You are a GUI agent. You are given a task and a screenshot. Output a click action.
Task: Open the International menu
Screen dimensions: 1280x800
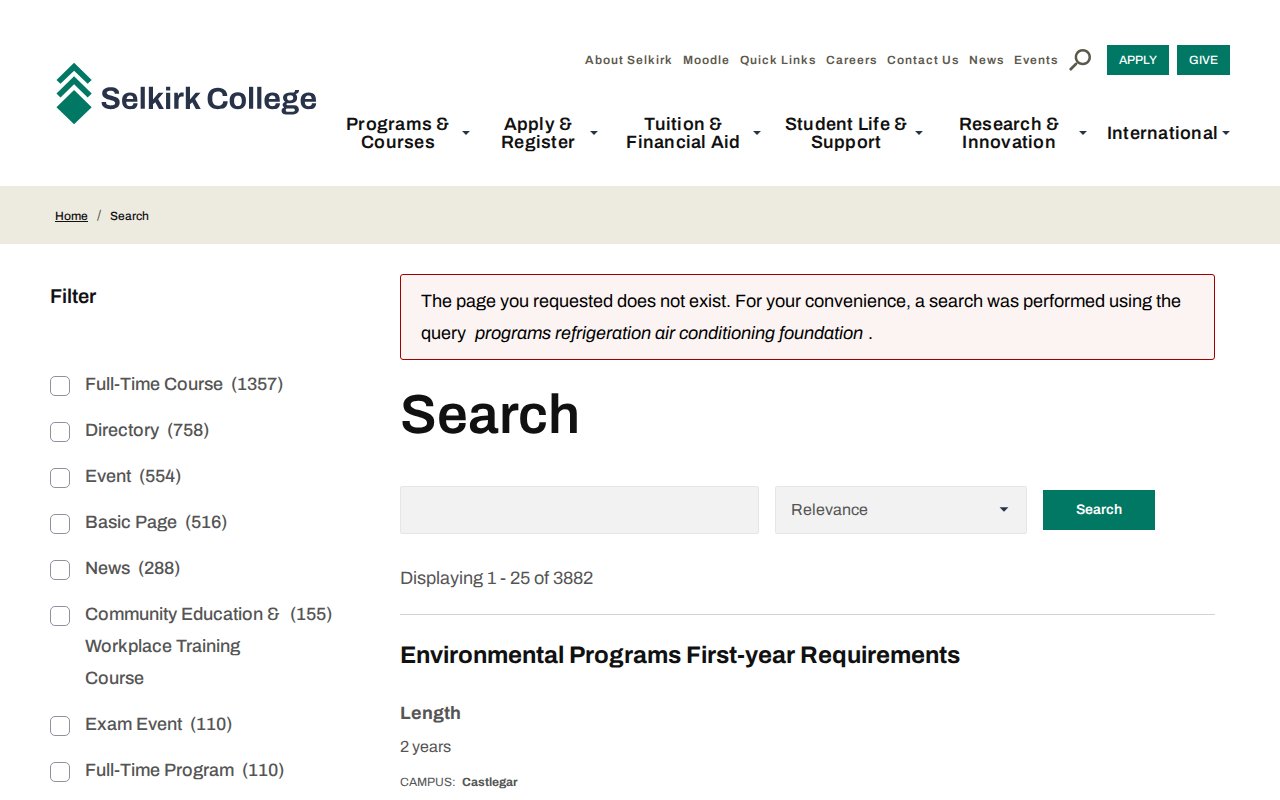pyautogui.click(x=1167, y=133)
